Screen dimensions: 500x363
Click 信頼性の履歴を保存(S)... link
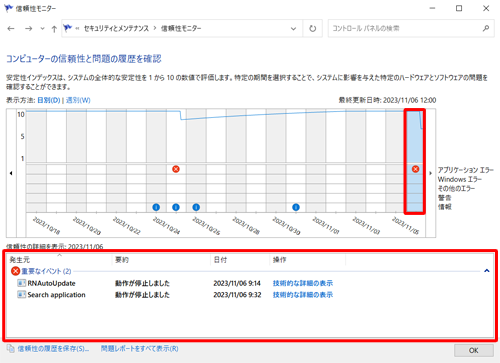point(53,349)
